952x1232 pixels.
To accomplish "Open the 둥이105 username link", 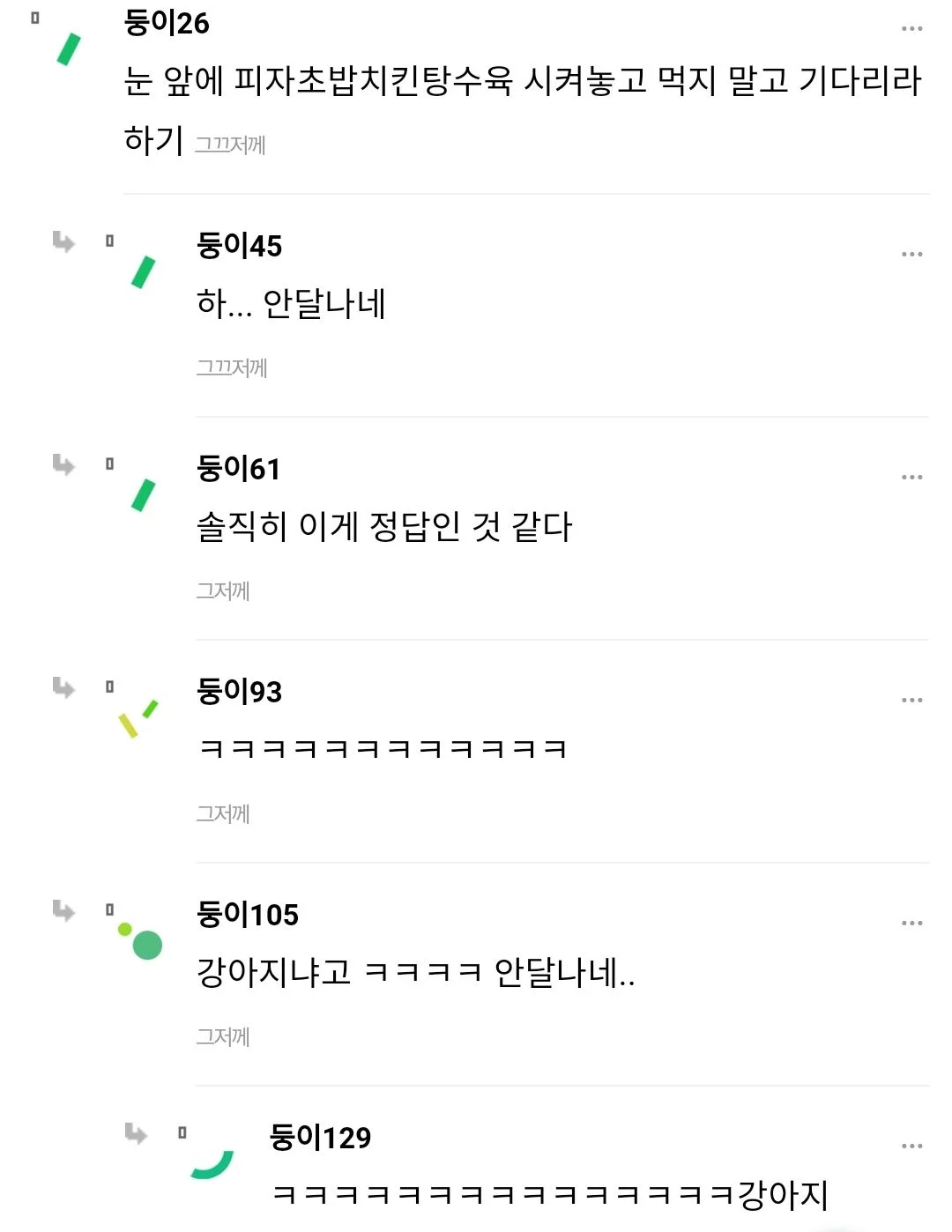I will (248, 915).
